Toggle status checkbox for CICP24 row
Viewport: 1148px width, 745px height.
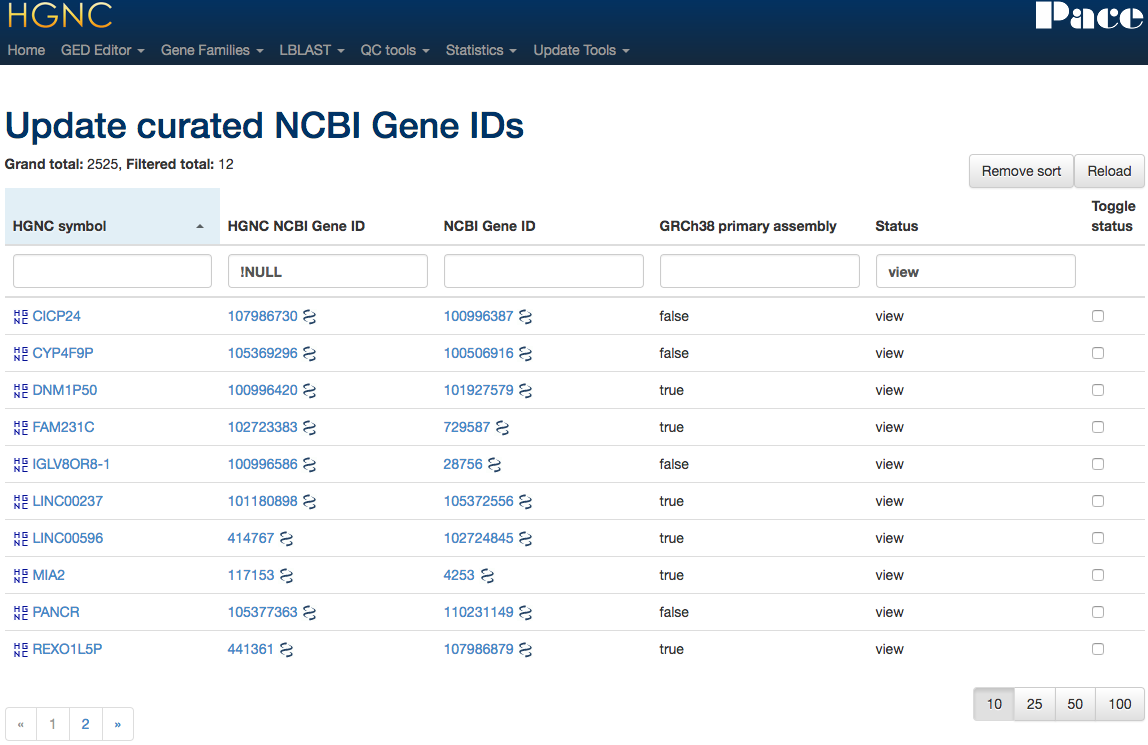(x=1098, y=316)
